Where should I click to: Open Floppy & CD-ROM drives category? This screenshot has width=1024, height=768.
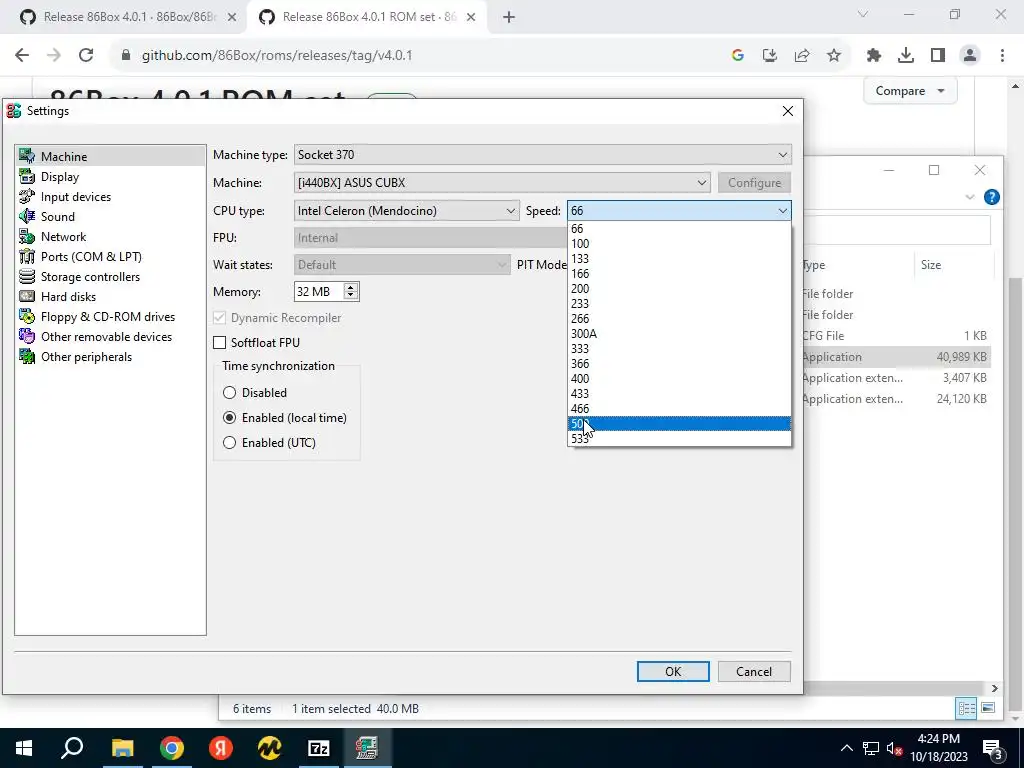[110, 317]
